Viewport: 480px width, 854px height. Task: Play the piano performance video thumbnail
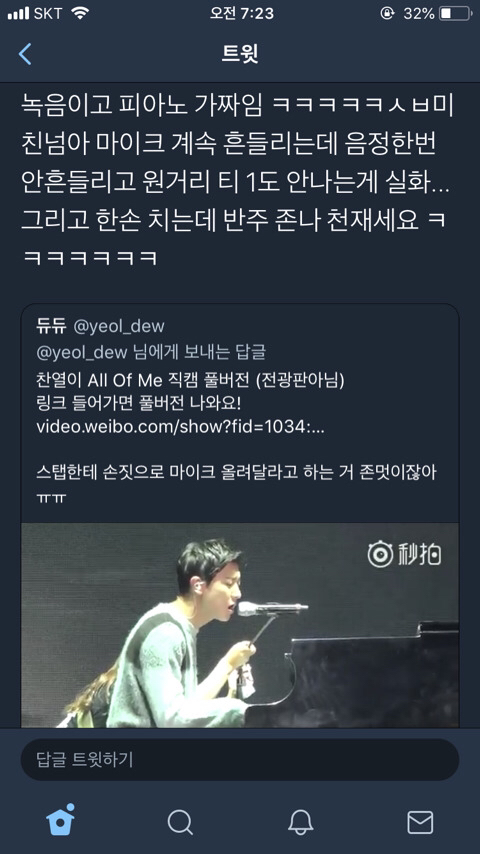(240, 625)
